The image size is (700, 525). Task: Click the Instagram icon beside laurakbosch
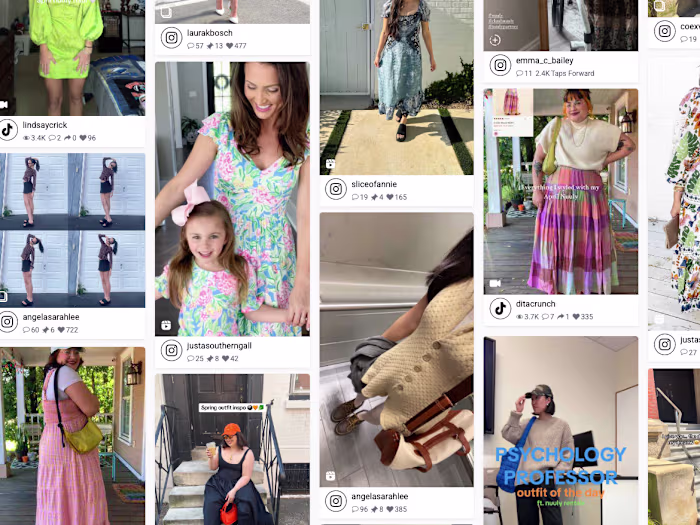coord(171,38)
